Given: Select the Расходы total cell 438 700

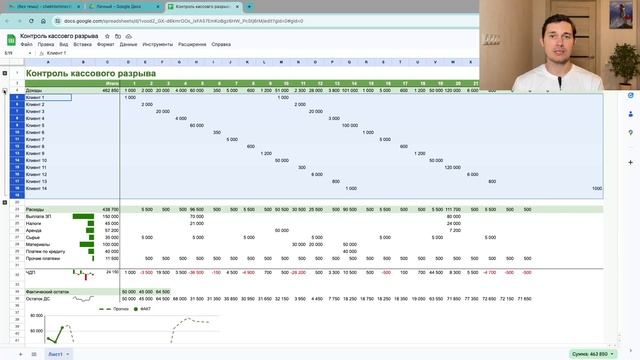Looking at the screenshot, I should pos(108,209).
